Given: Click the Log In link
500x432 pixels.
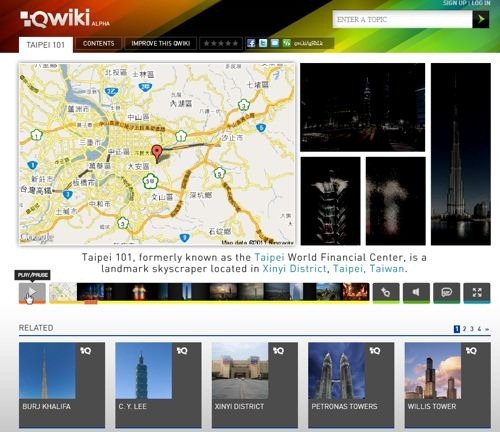Looking at the screenshot, I should 481,3.
